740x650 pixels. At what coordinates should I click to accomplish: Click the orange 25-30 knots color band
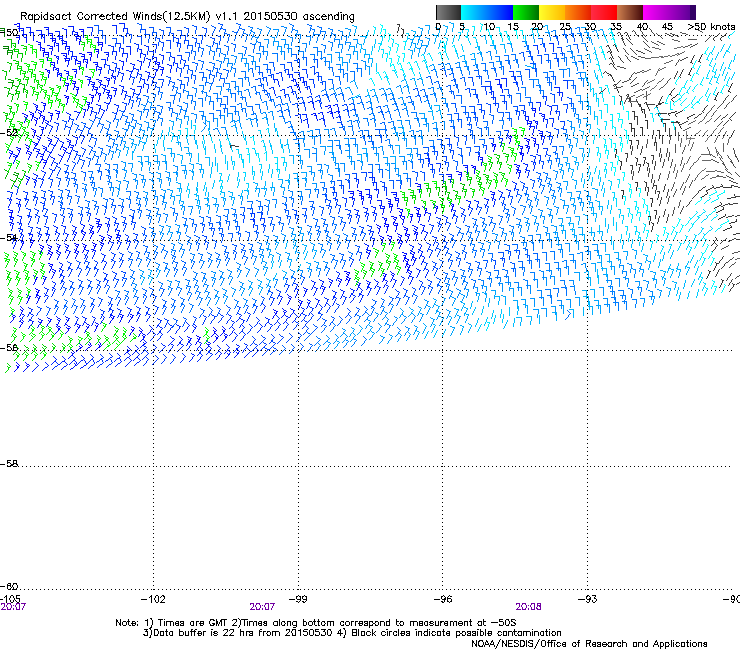(x=578, y=12)
